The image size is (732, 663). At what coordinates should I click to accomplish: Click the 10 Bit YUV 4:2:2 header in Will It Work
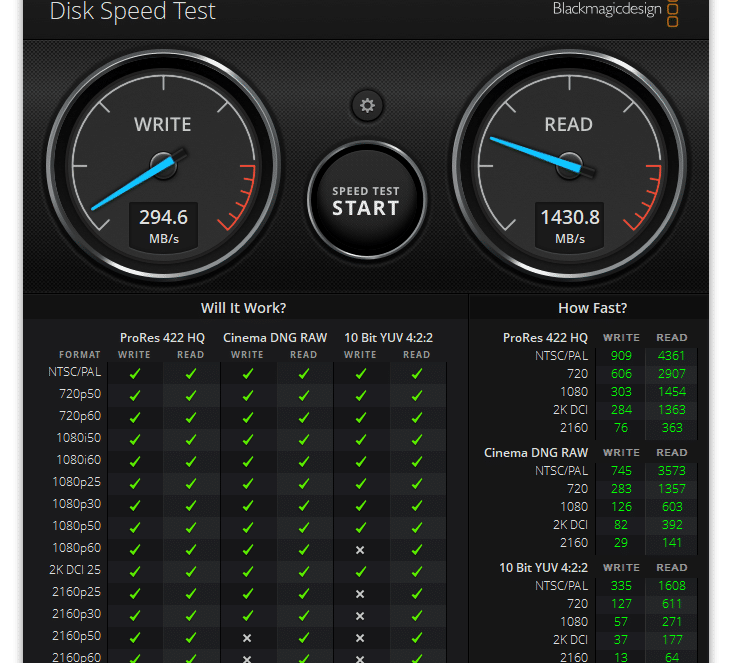pos(388,338)
